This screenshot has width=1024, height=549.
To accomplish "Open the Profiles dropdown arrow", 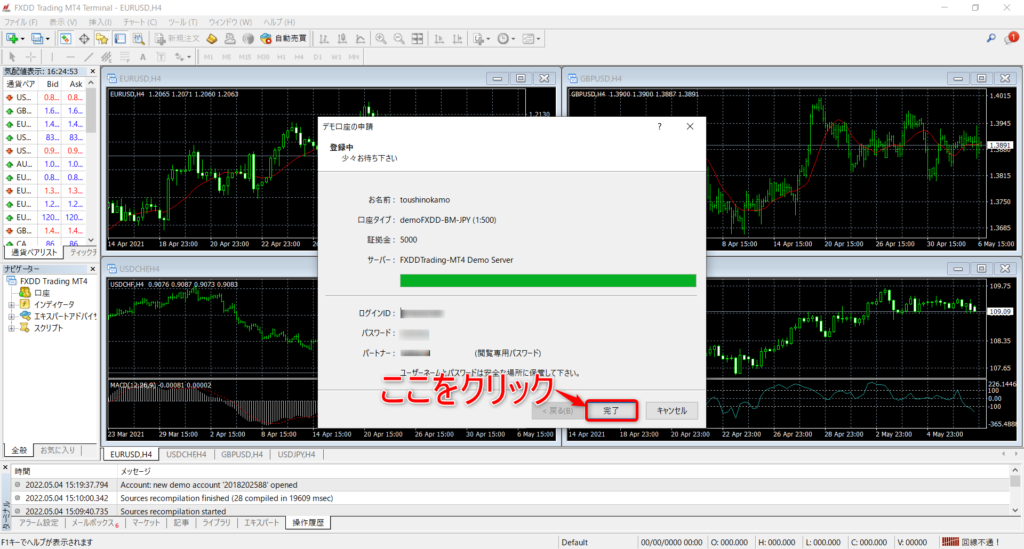I will [48, 39].
